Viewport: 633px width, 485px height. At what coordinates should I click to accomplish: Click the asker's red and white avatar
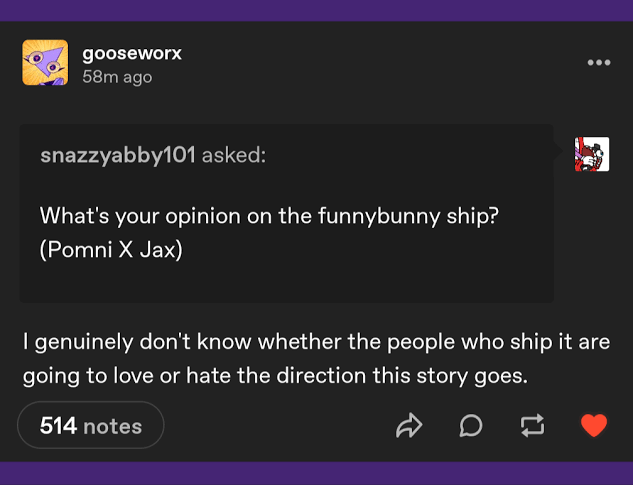point(591,154)
